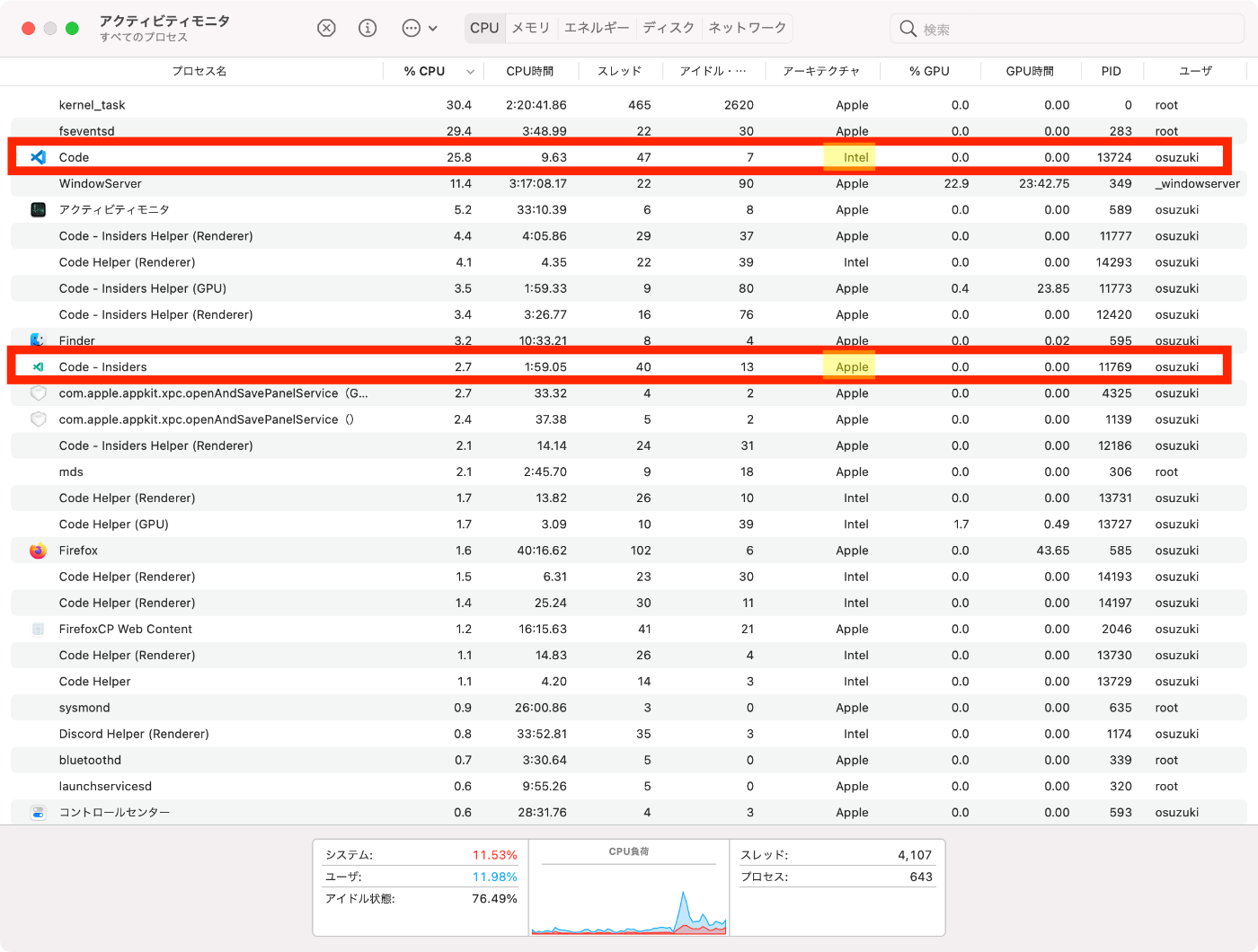Select the WindowServer process row

(x=629, y=184)
